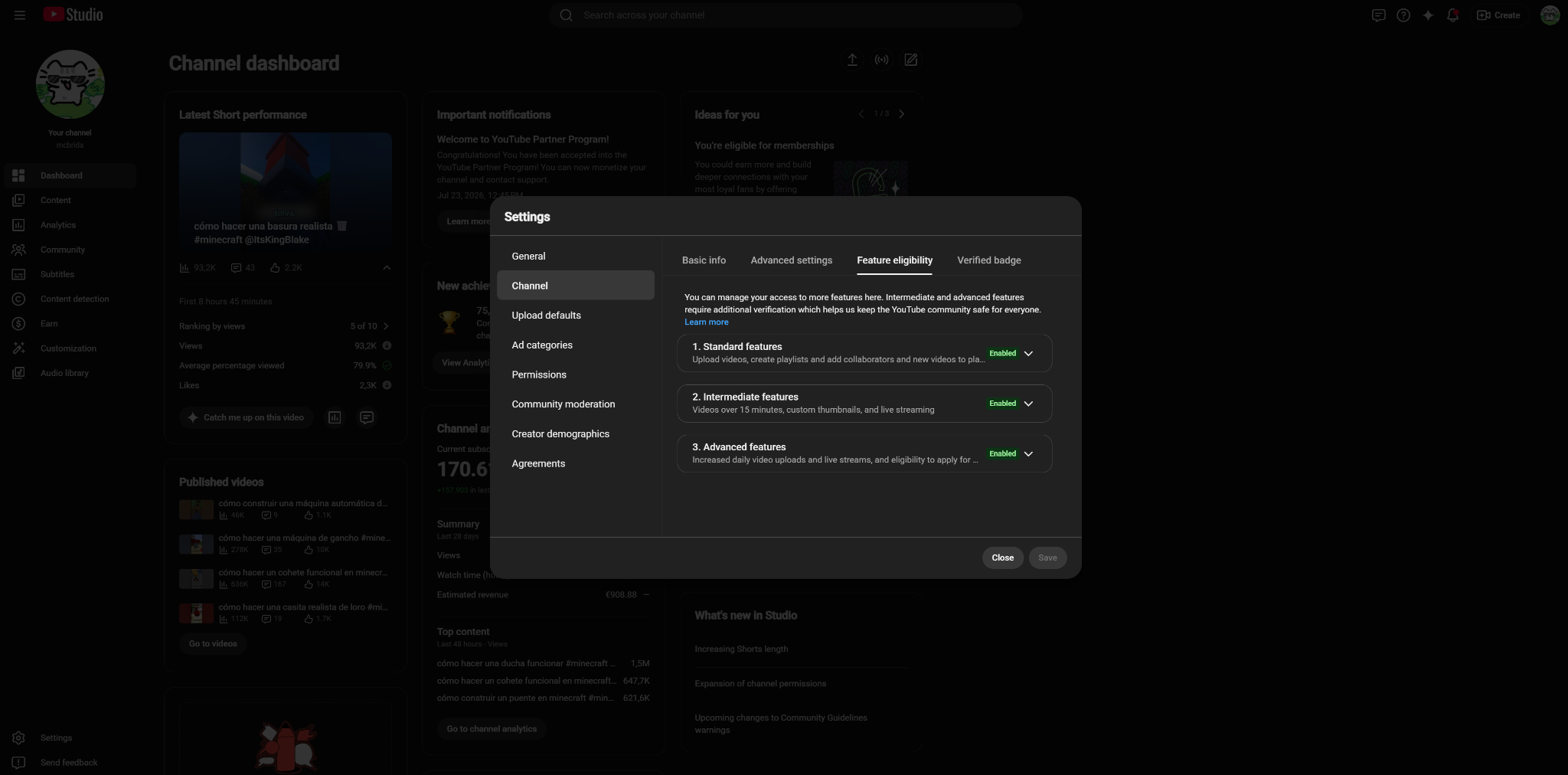Select Community moderation in Settings
Viewport: 1568px width, 775px height.
(576, 404)
